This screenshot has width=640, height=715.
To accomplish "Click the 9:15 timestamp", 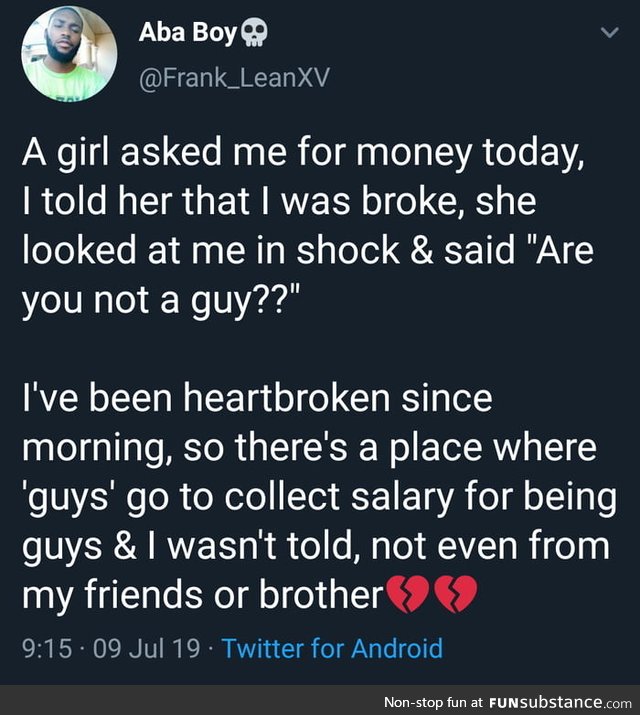I will pyautogui.click(x=47, y=648).
